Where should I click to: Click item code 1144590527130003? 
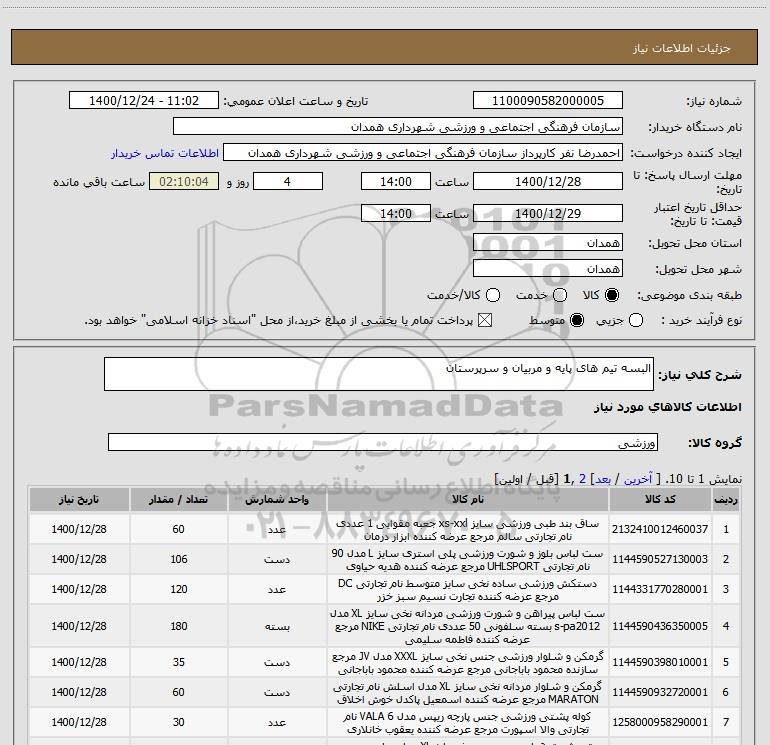tap(660, 559)
